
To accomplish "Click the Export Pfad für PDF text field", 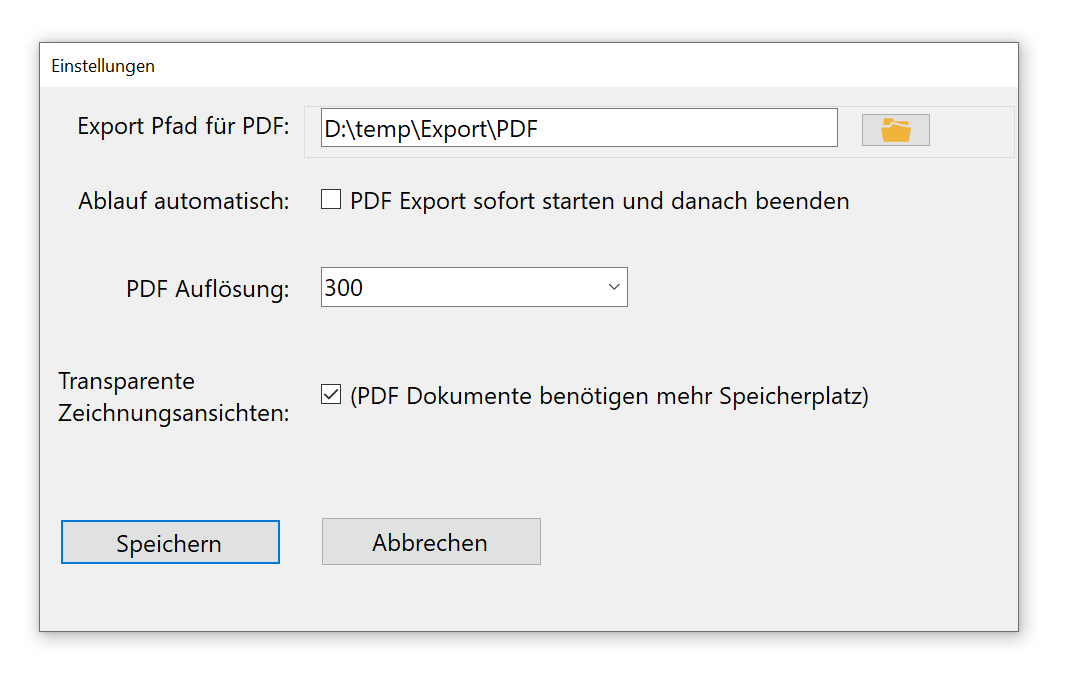I will 579,128.
